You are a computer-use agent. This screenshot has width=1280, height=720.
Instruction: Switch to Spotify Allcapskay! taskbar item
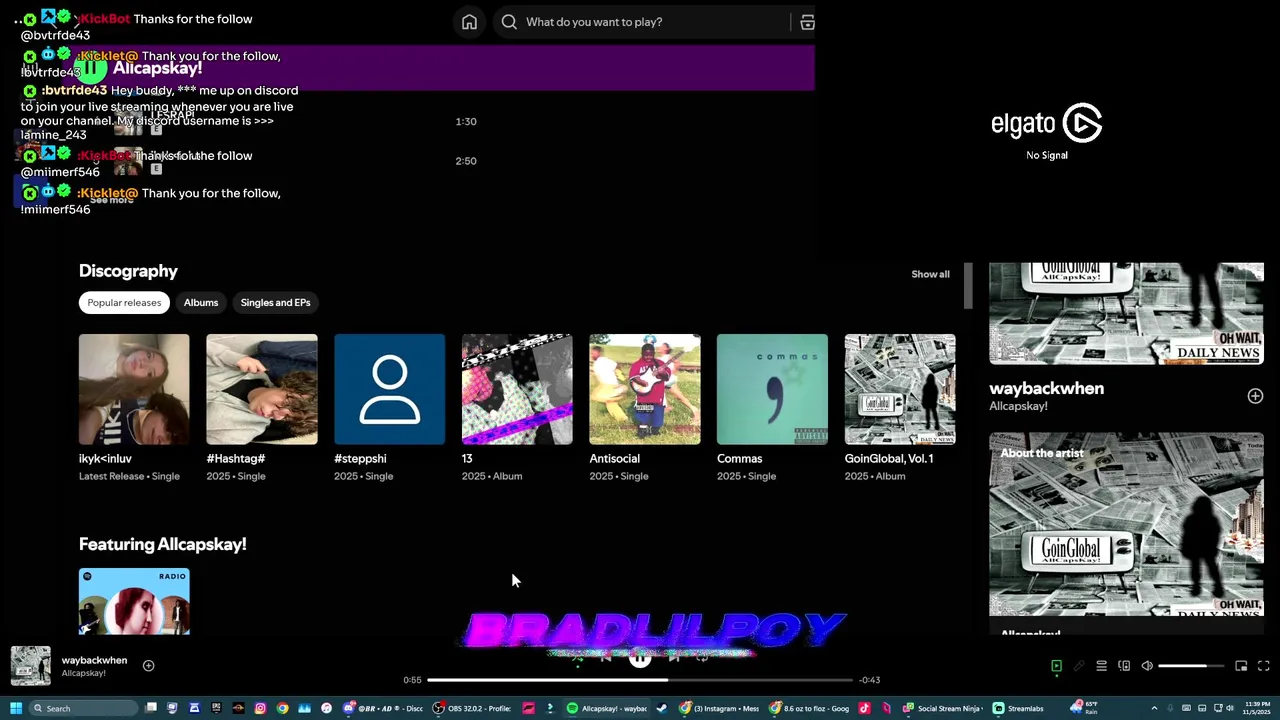click(608, 708)
